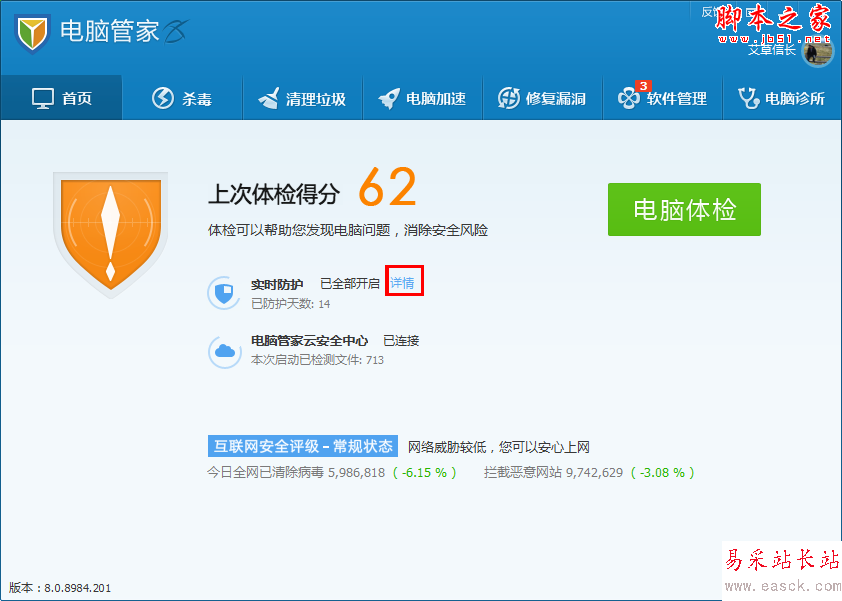The height and width of the screenshot is (601, 842).
Task: Click the 上次体检得分 label
Action: pyautogui.click(x=274, y=194)
